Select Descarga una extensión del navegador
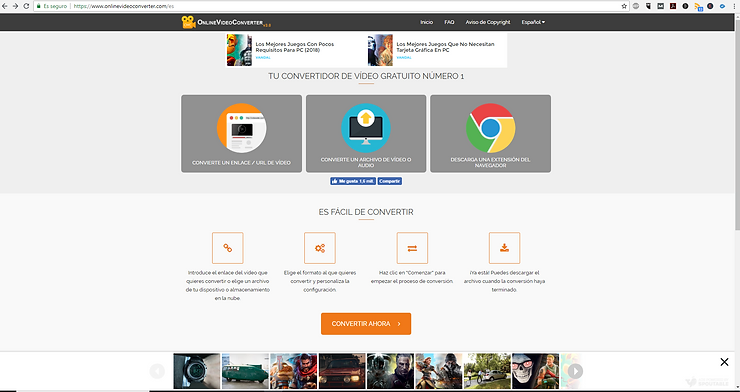The height and width of the screenshot is (392, 740). coord(490,133)
